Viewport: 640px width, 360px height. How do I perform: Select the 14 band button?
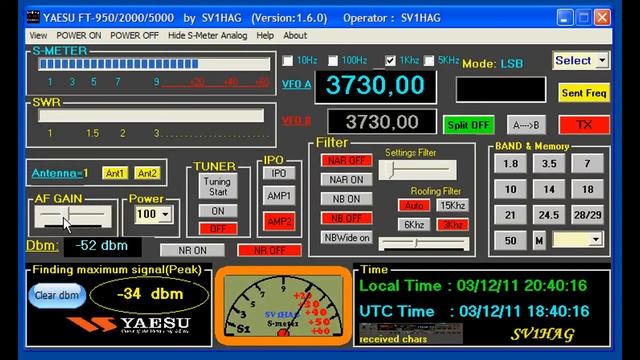click(549, 189)
